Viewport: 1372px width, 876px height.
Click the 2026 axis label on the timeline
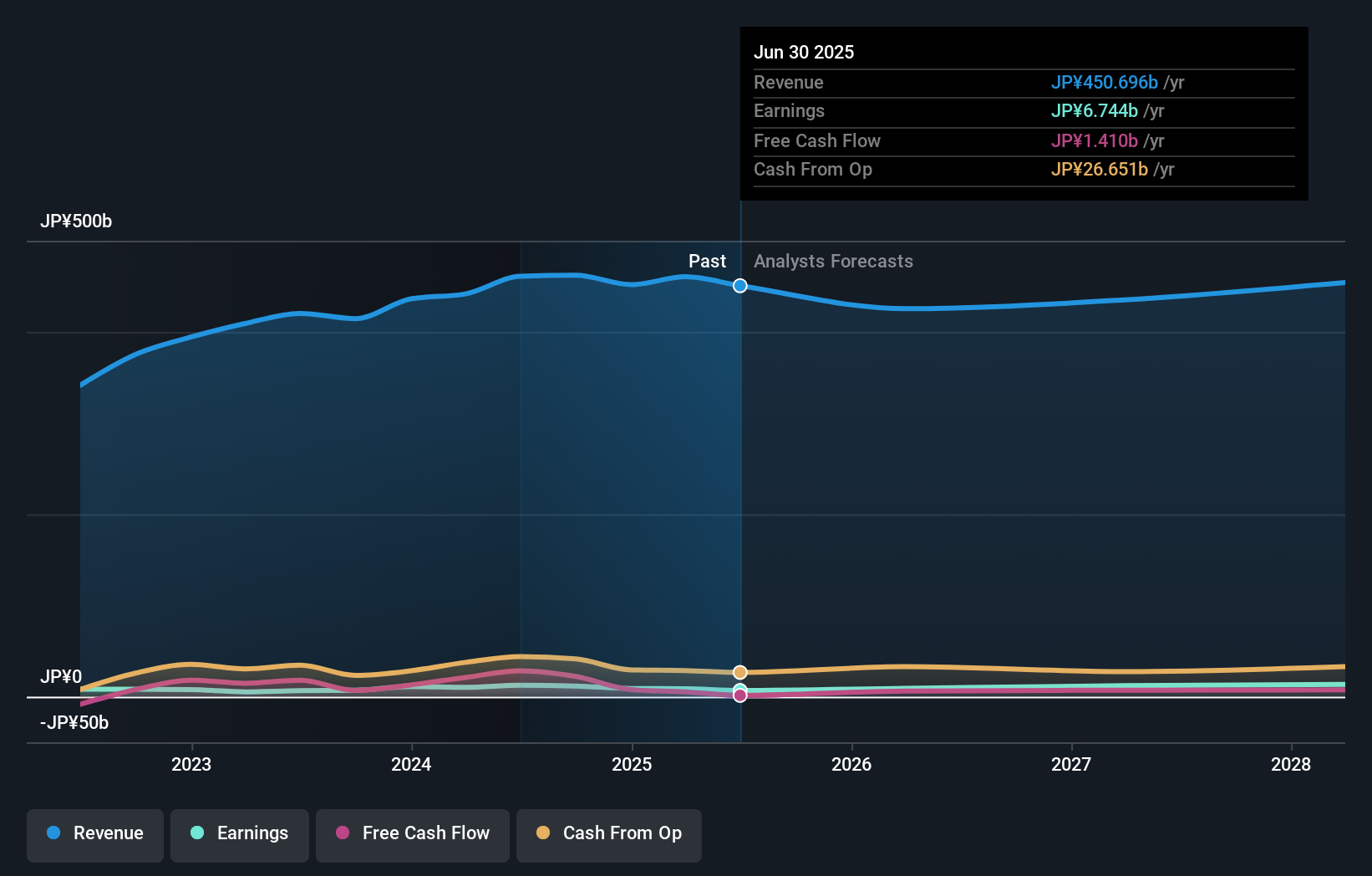[851, 764]
